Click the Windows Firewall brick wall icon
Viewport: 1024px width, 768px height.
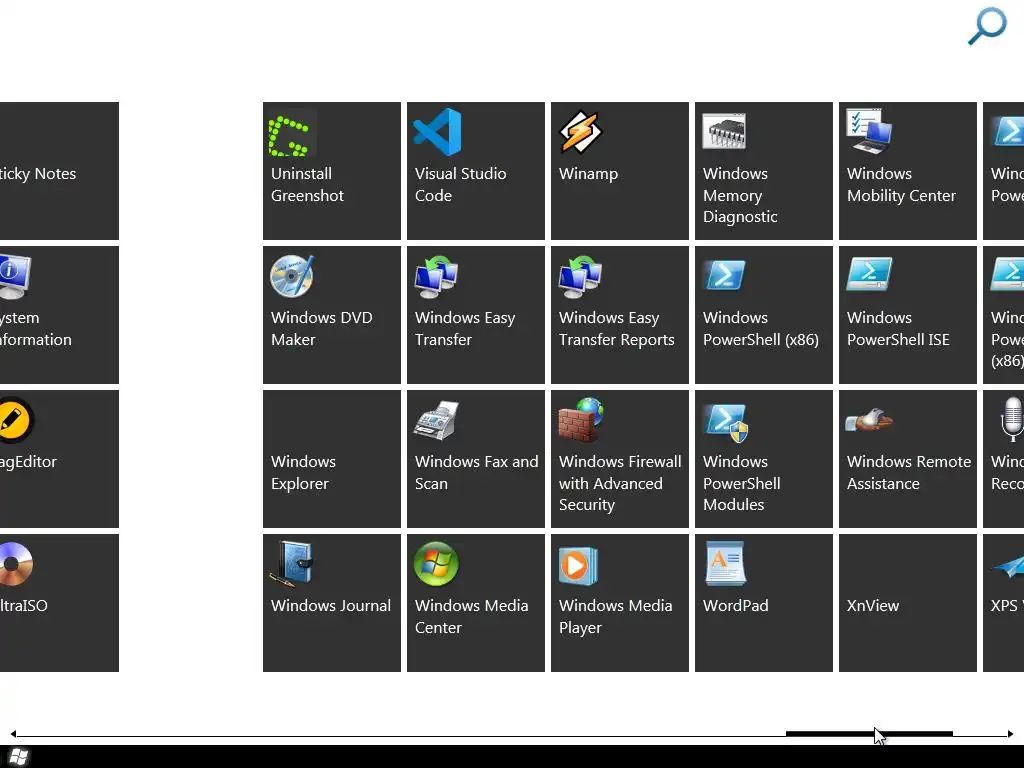tap(581, 420)
